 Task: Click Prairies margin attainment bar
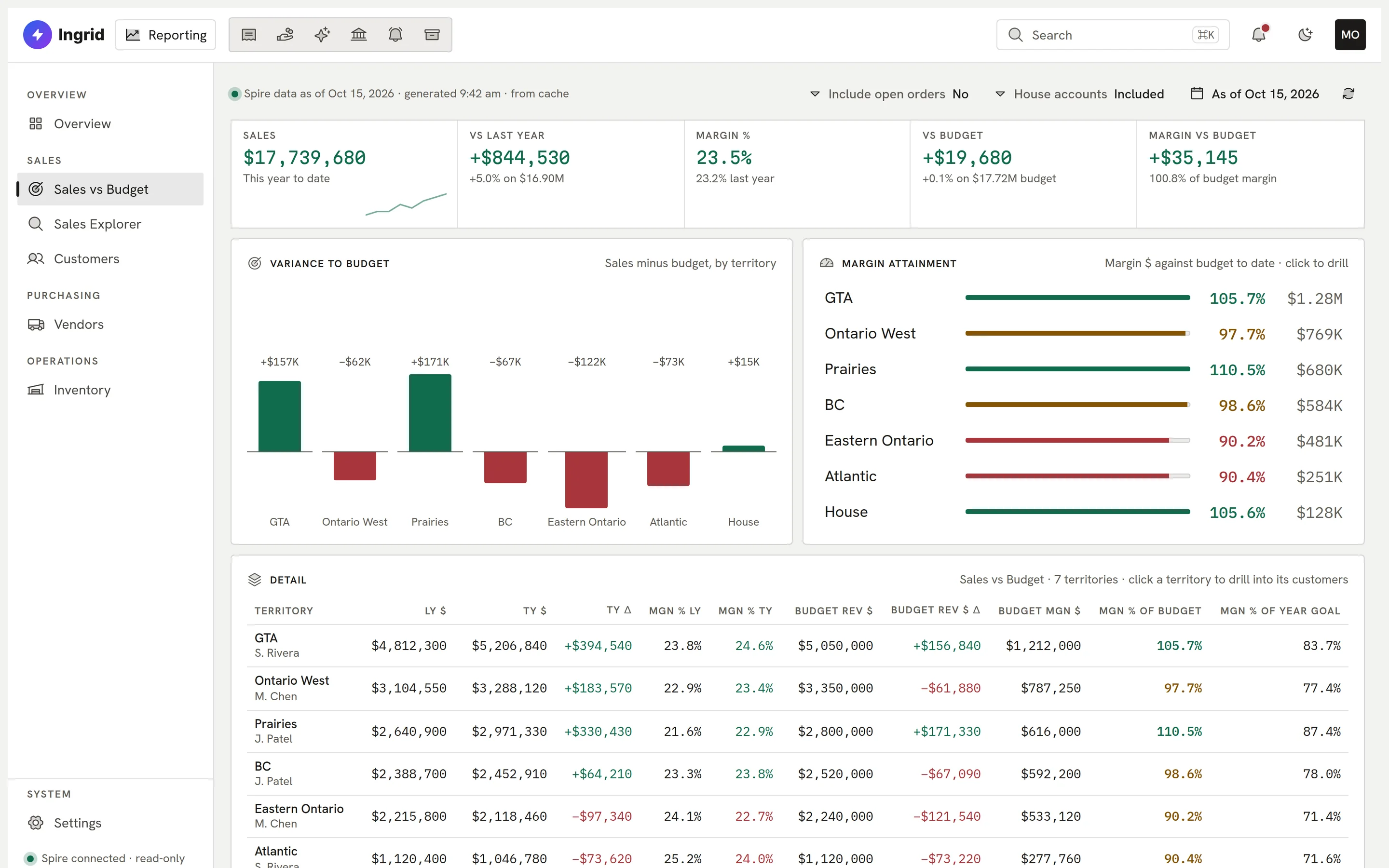[x=1077, y=369]
